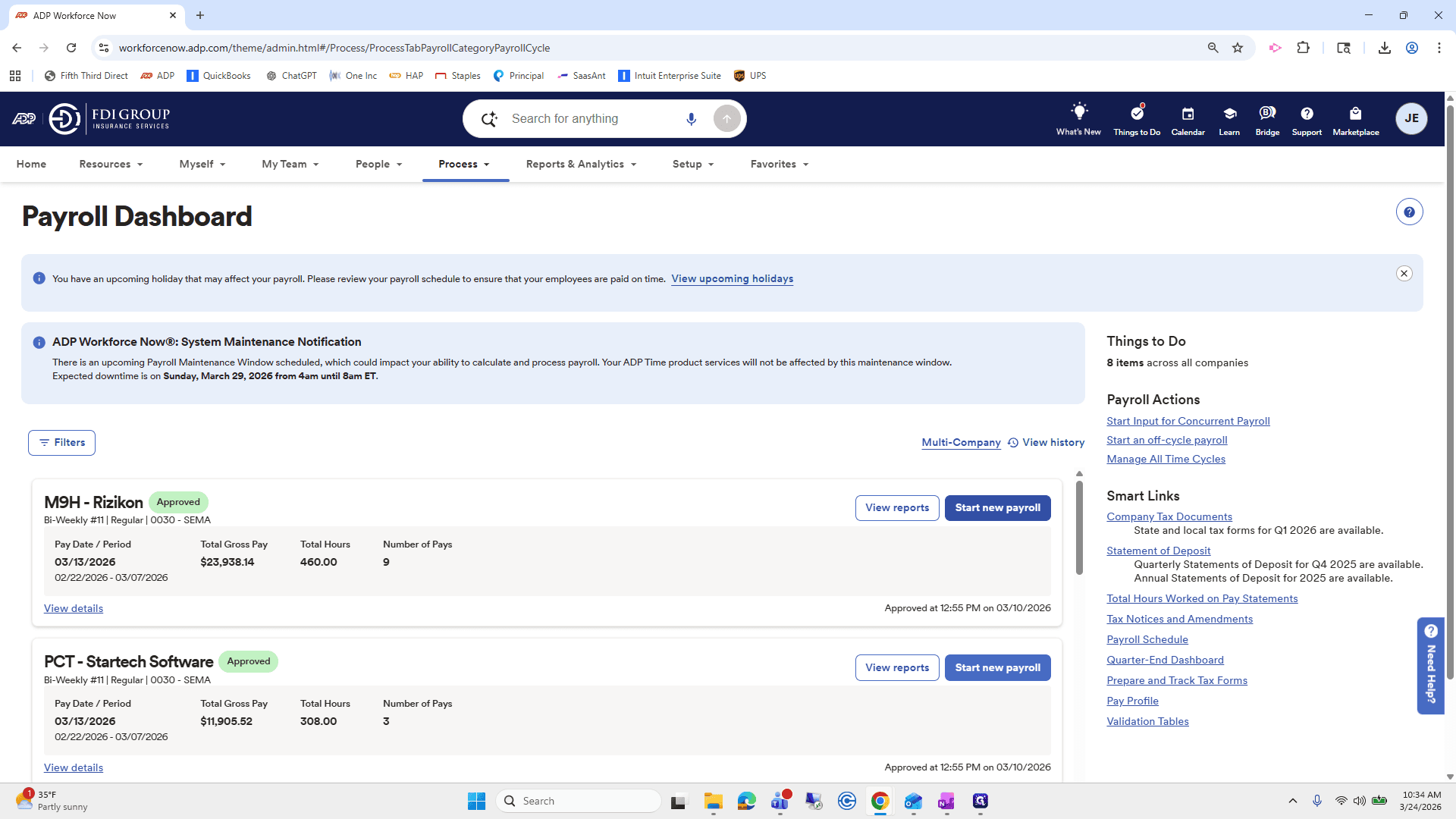Expand the Favorites menu
The image size is (1456, 819).
point(780,165)
